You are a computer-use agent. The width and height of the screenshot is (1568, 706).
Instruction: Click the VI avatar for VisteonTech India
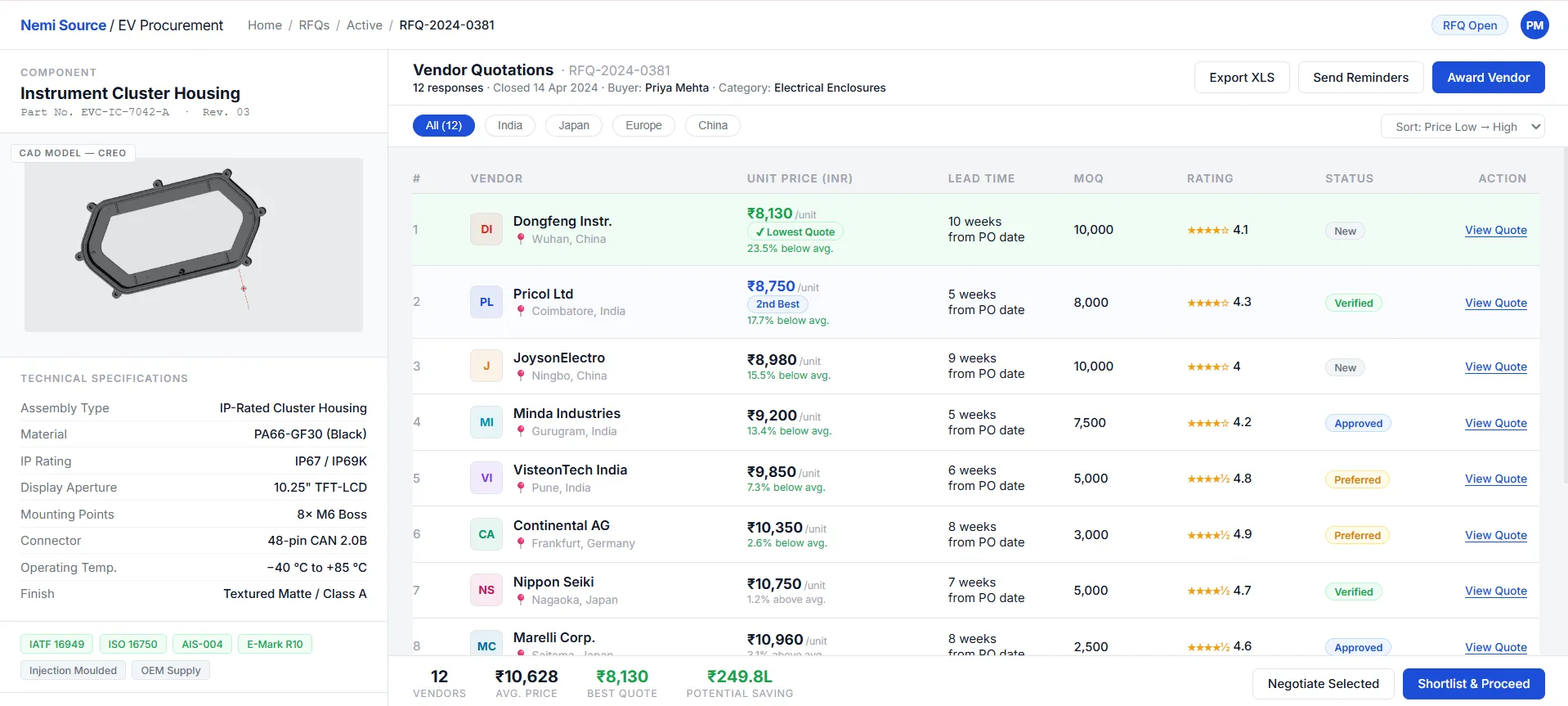coord(486,478)
